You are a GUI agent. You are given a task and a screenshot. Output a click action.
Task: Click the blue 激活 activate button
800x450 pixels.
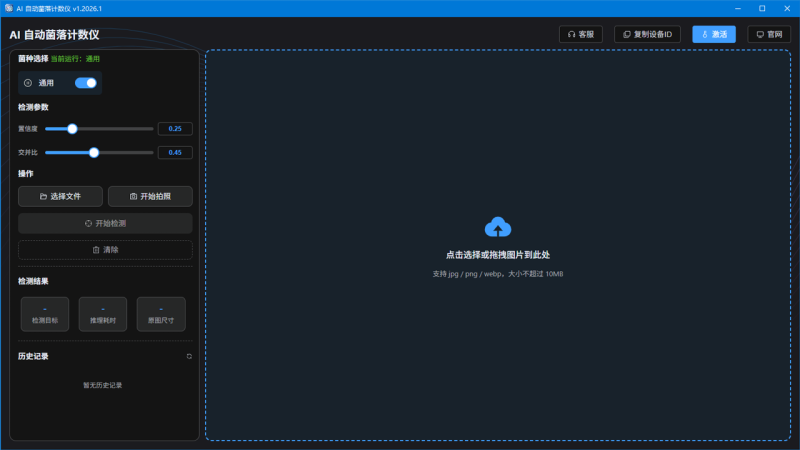click(x=714, y=34)
